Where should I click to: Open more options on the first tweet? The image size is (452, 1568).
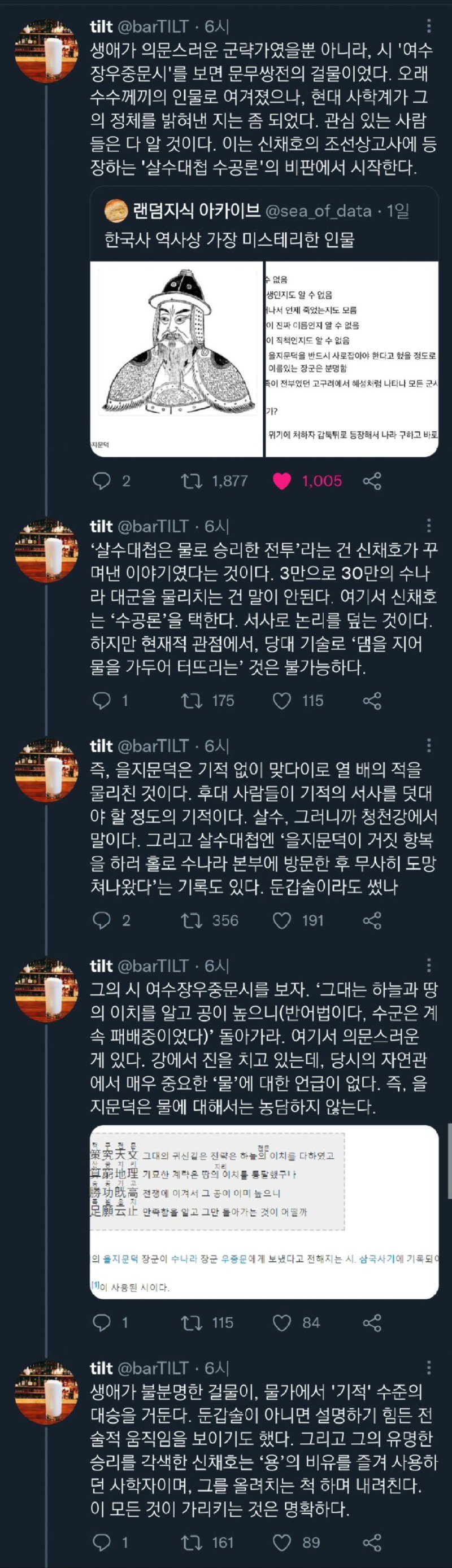pos(429,25)
